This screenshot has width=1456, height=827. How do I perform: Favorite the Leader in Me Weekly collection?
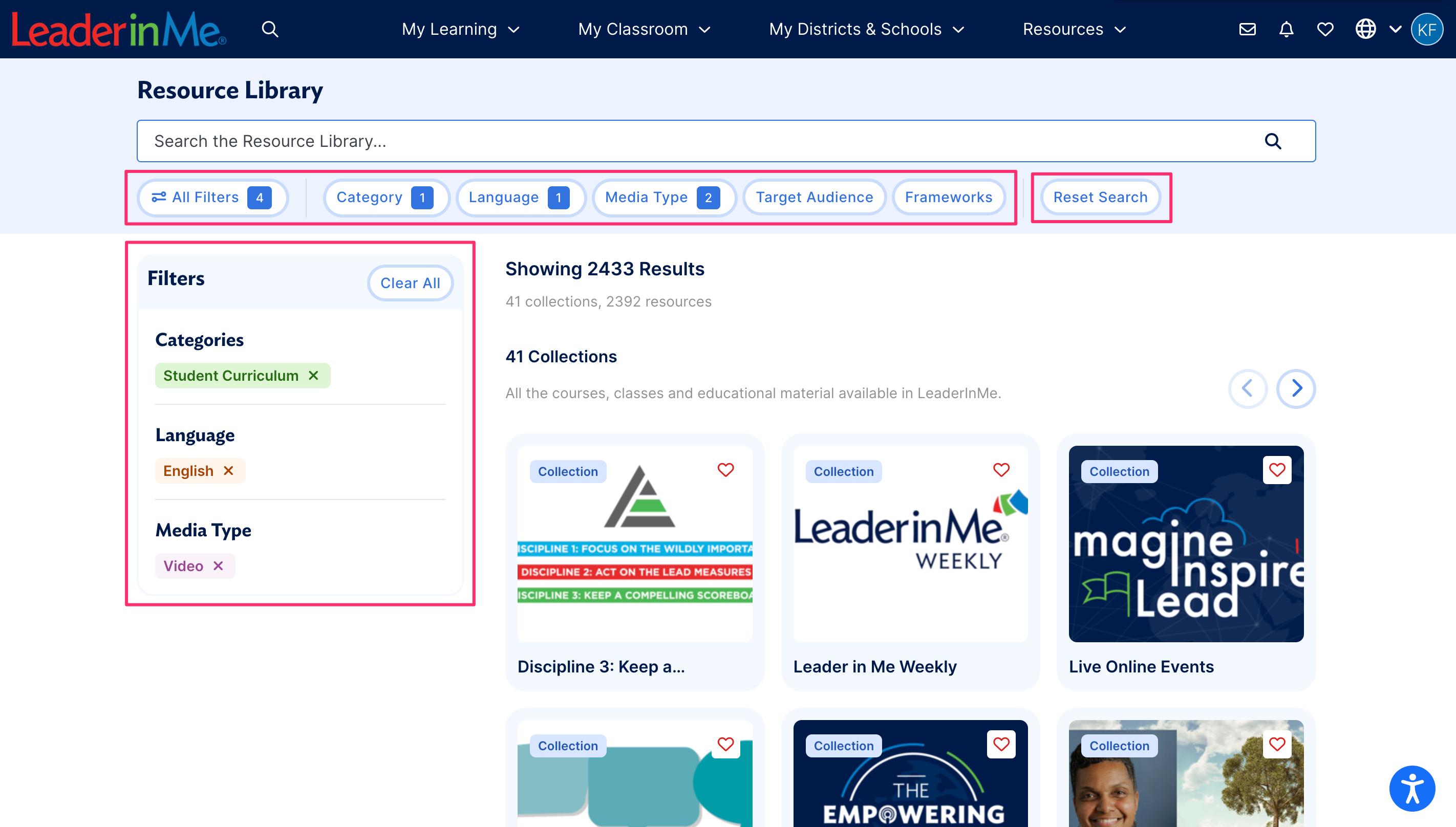coord(1000,470)
